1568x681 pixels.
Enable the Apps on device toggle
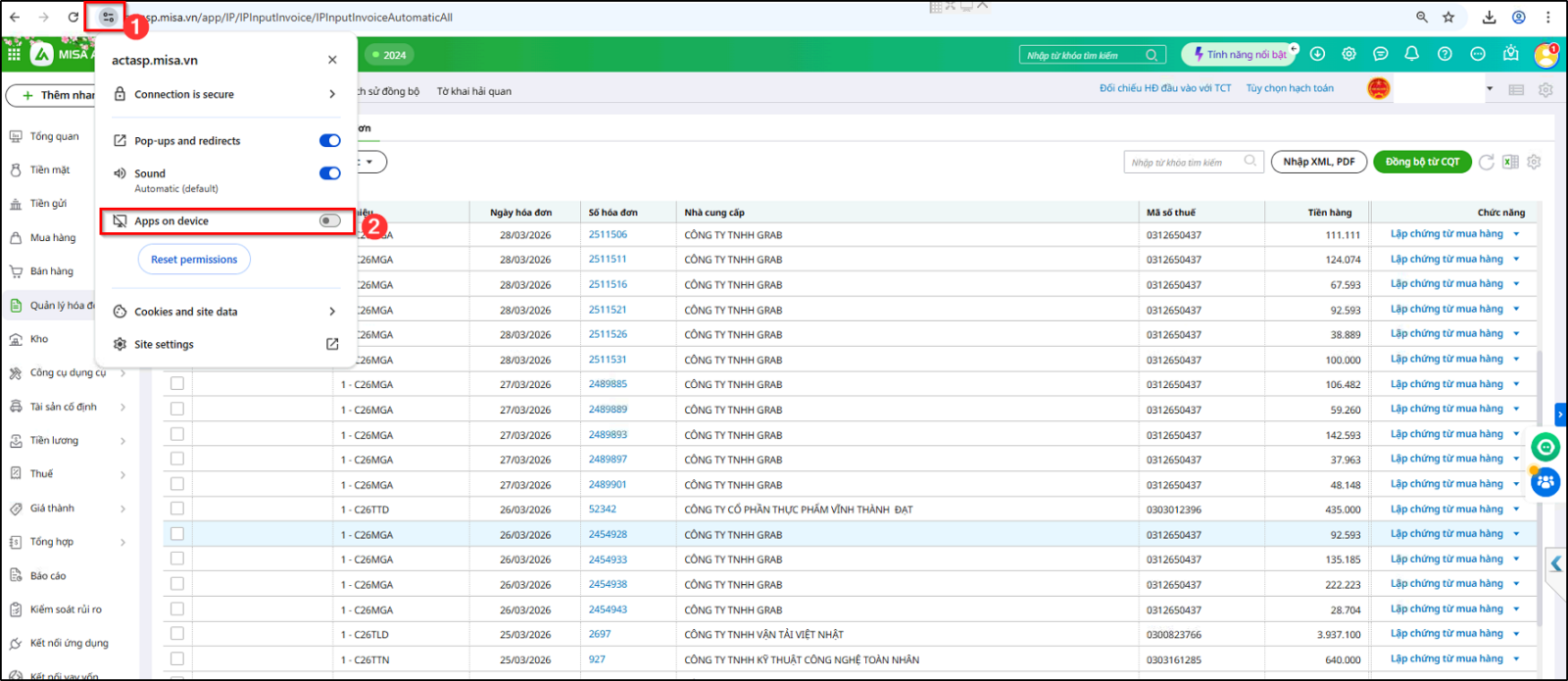click(329, 221)
